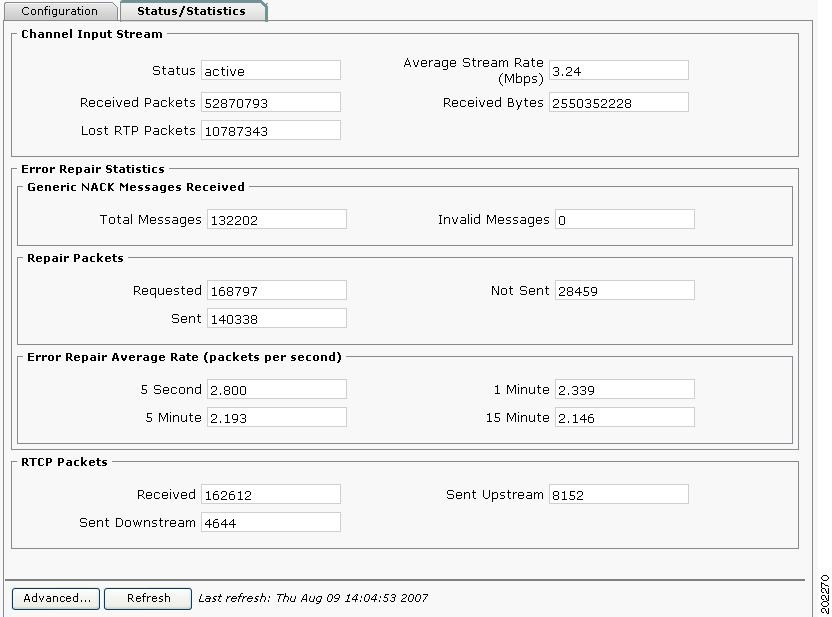832x617 pixels.
Task: Select the Status/Statistics tab
Action: 193,11
